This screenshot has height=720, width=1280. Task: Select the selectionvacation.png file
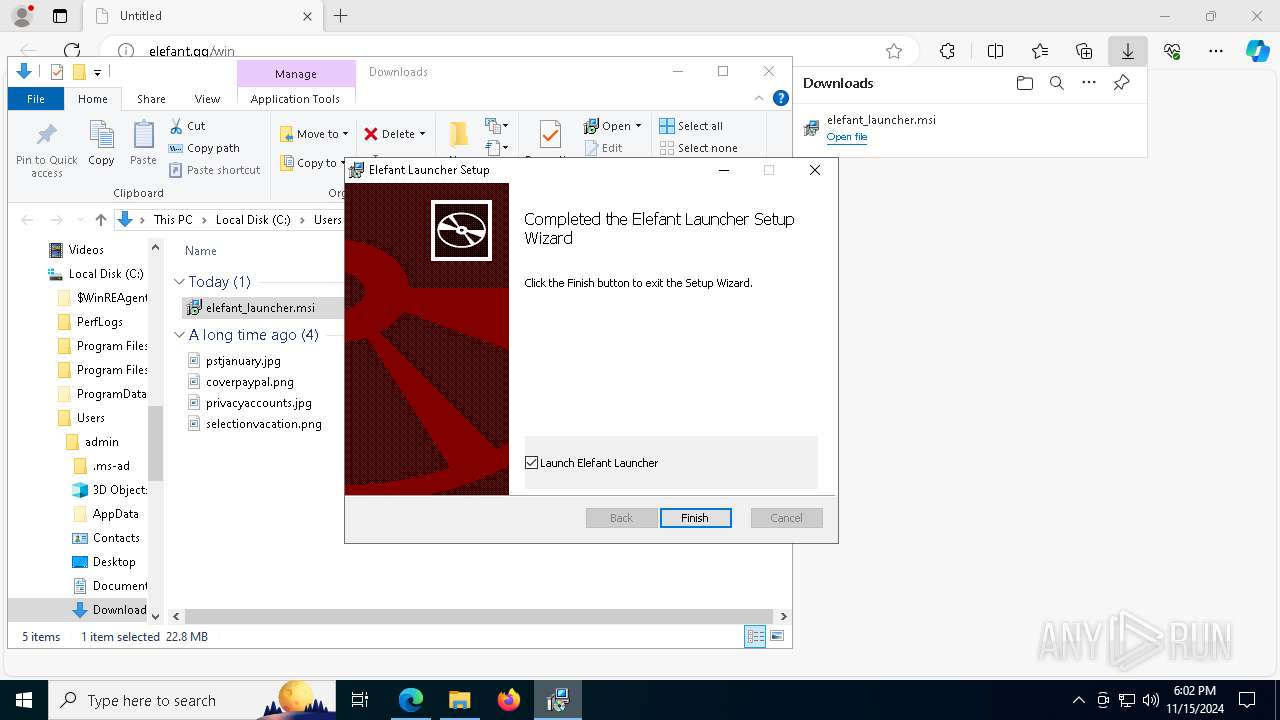[x=264, y=424]
